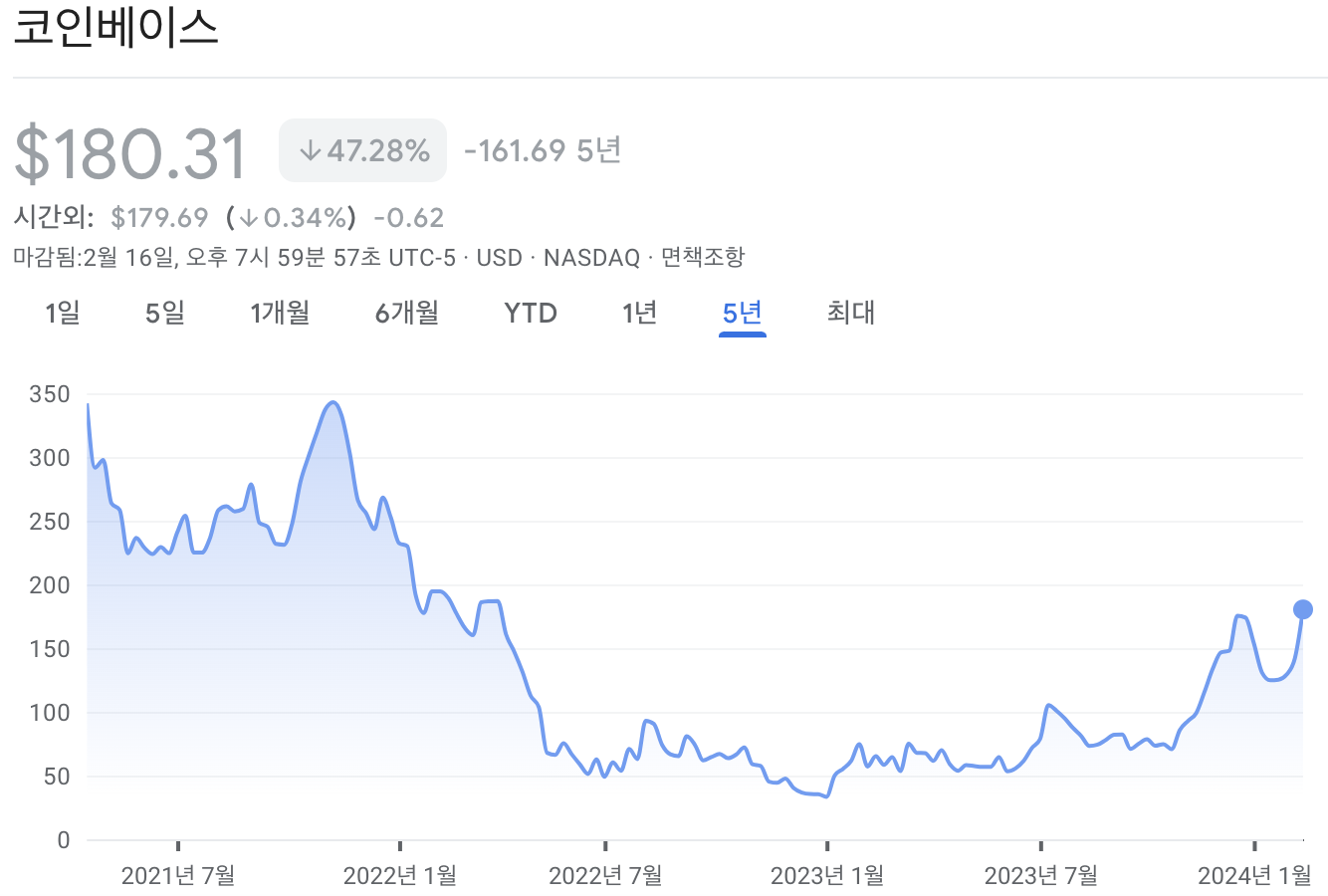Click the NASDAQ exchange text
The height and width of the screenshot is (896, 1328).
(x=591, y=258)
